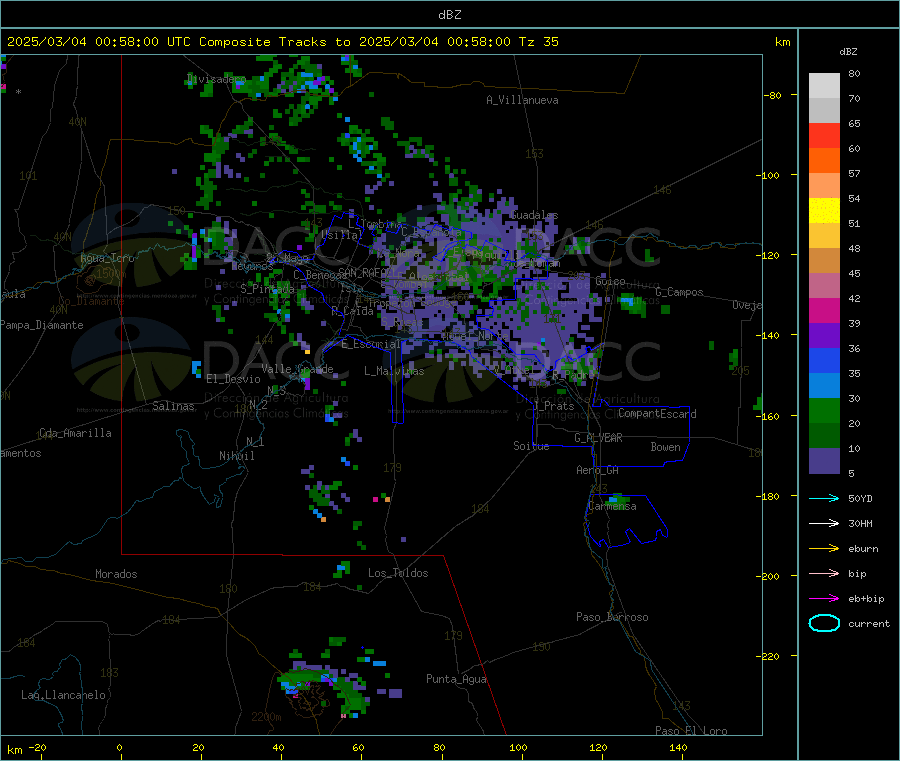Click the eburn yellow arrow legend icon

pyautogui.click(x=824, y=549)
